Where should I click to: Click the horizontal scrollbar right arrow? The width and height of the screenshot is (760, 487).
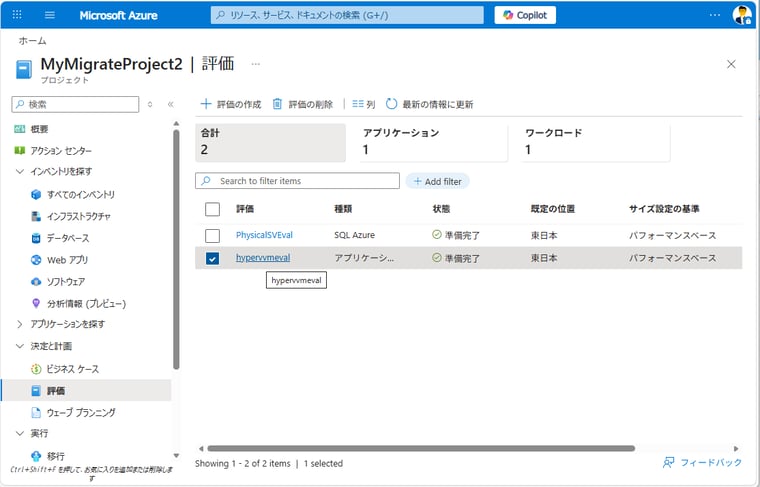click(x=736, y=449)
